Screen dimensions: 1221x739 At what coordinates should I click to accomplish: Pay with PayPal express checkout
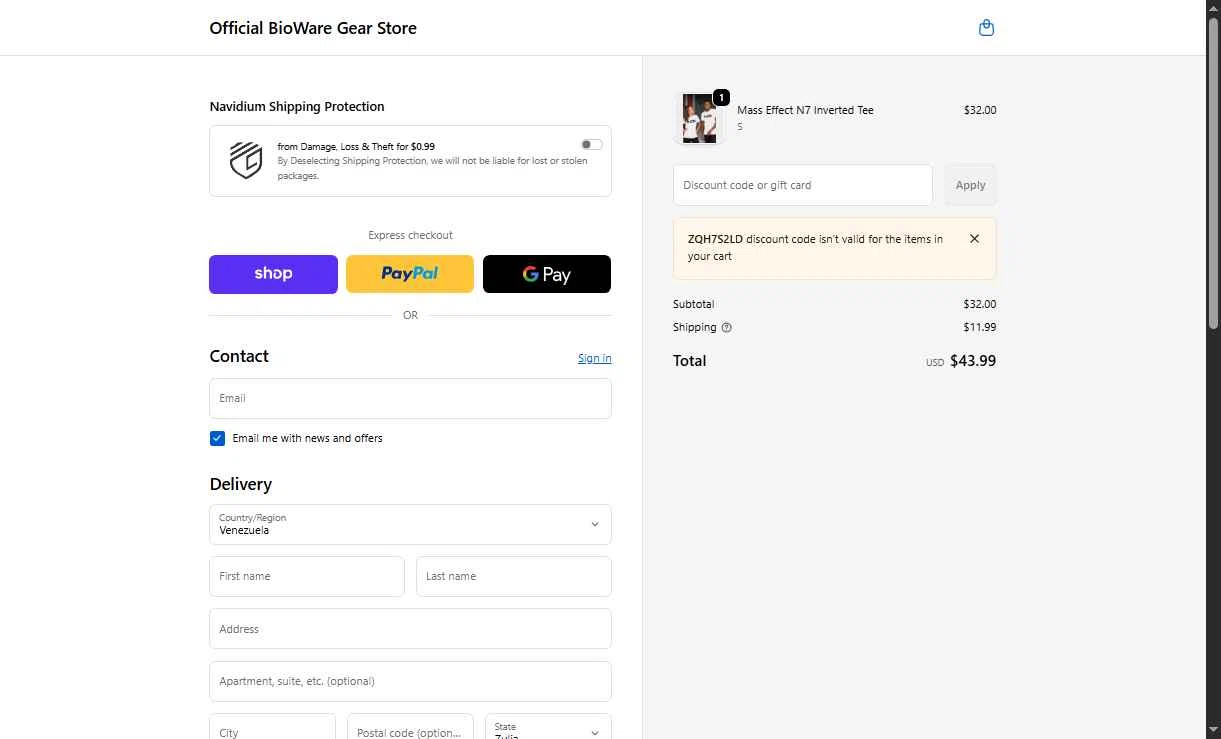coord(410,274)
